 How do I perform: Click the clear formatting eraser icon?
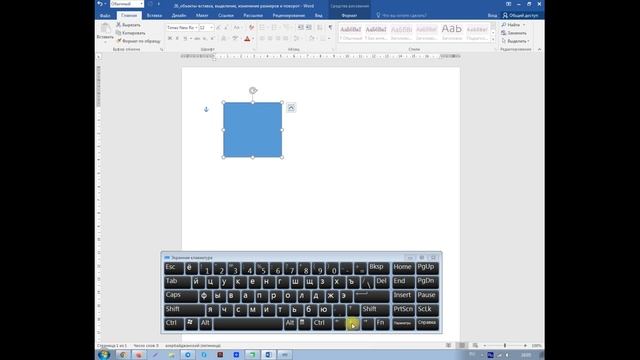(x=251, y=27)
